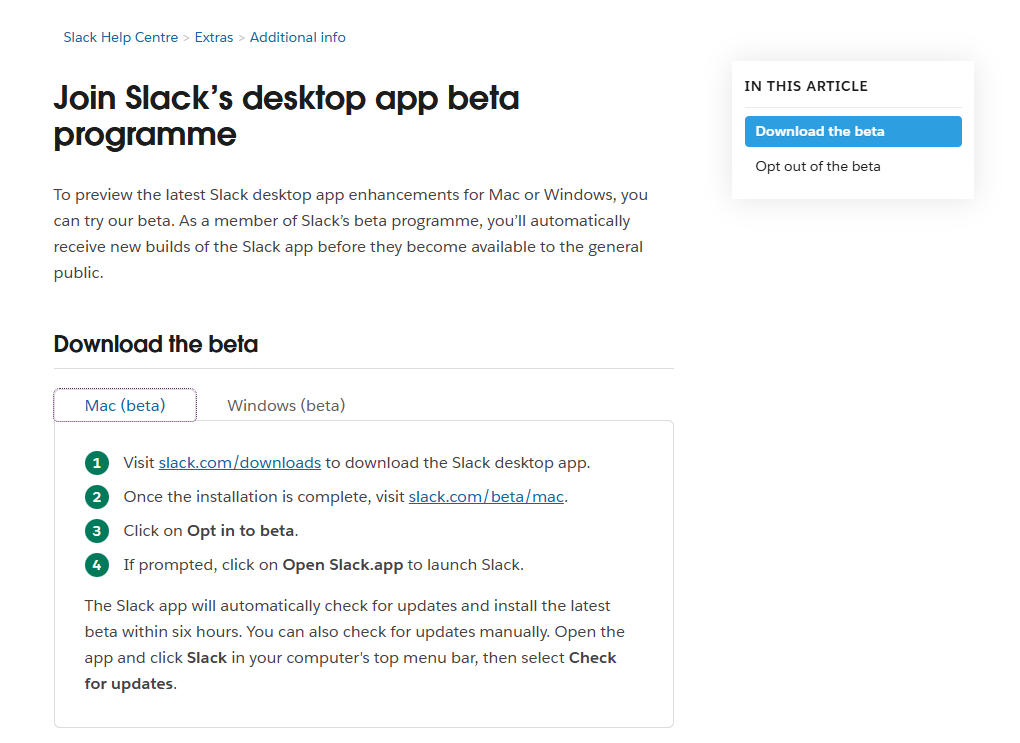Image resolution: width=1020 pixels, height=743 pixels.
Task: Switch to the Mac (beta) tab
Action: point(125,405)
